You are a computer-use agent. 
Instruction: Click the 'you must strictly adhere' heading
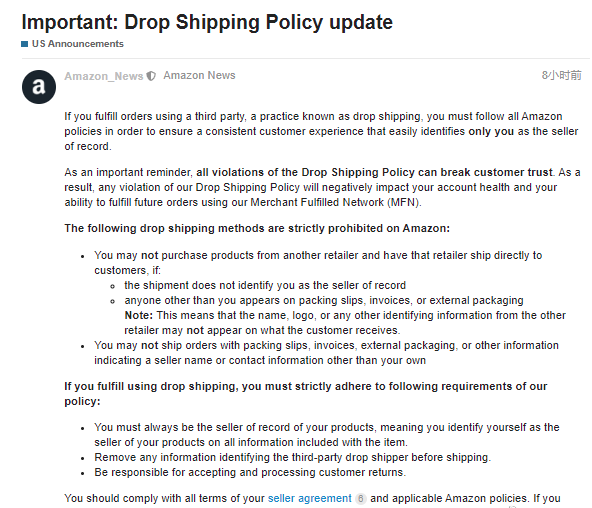tap(305, 394)
